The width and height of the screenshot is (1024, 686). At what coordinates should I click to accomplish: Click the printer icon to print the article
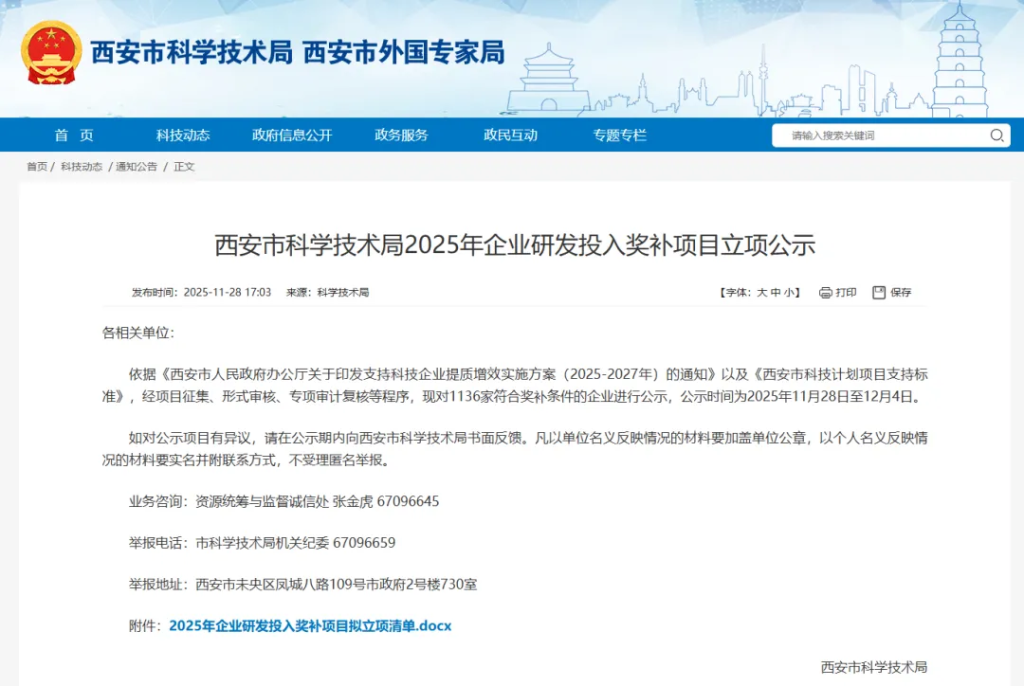pos(824,292)
